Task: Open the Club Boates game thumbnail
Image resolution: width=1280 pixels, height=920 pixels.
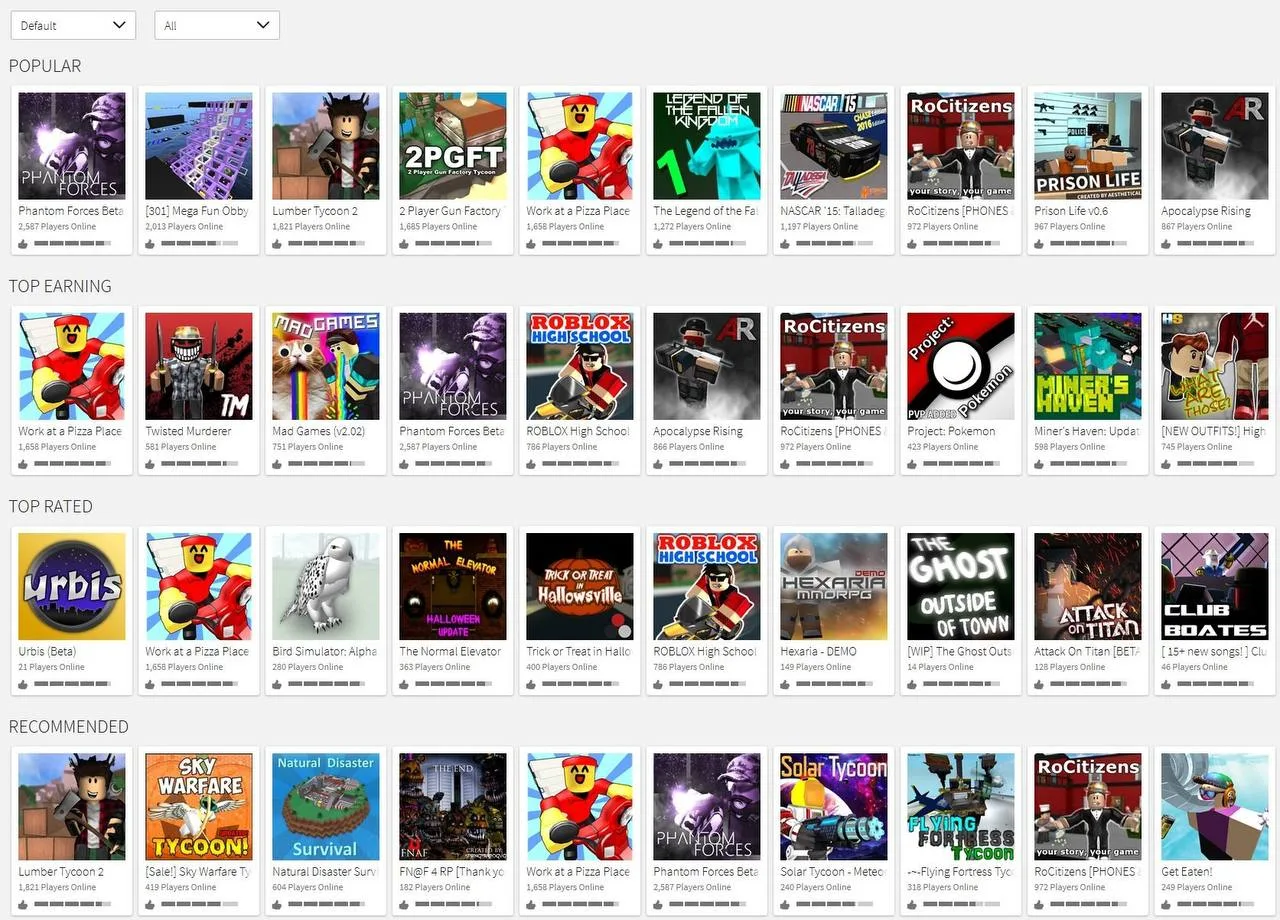Action: click(1215, 586)
